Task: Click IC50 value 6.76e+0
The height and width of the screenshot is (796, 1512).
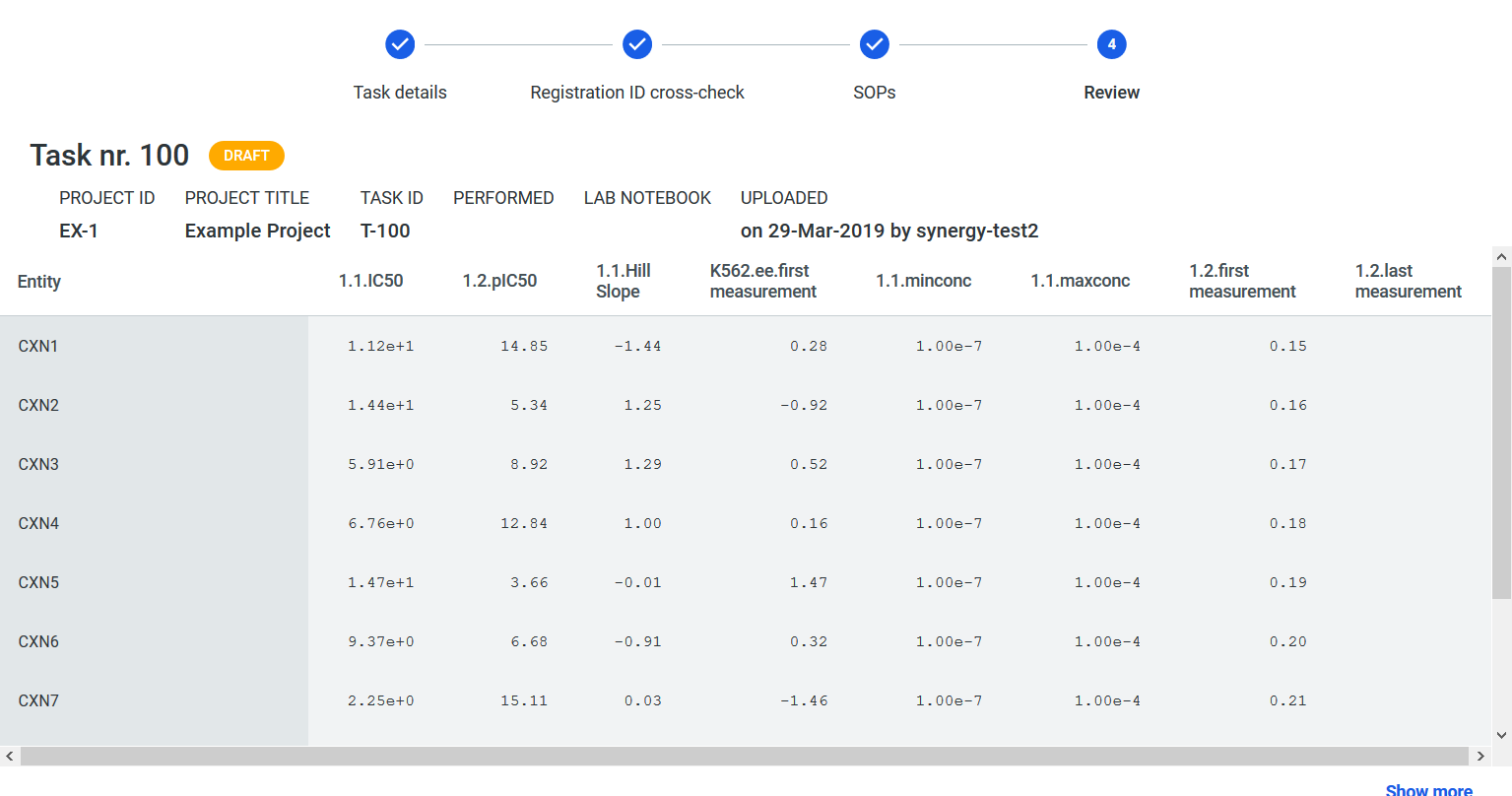Action: (x=381, y=523)
